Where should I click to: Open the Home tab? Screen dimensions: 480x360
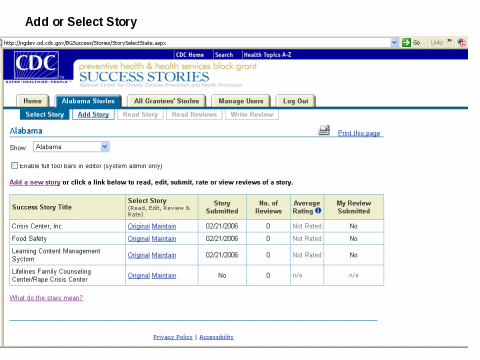pyautogui.click(x=32, y=101)
